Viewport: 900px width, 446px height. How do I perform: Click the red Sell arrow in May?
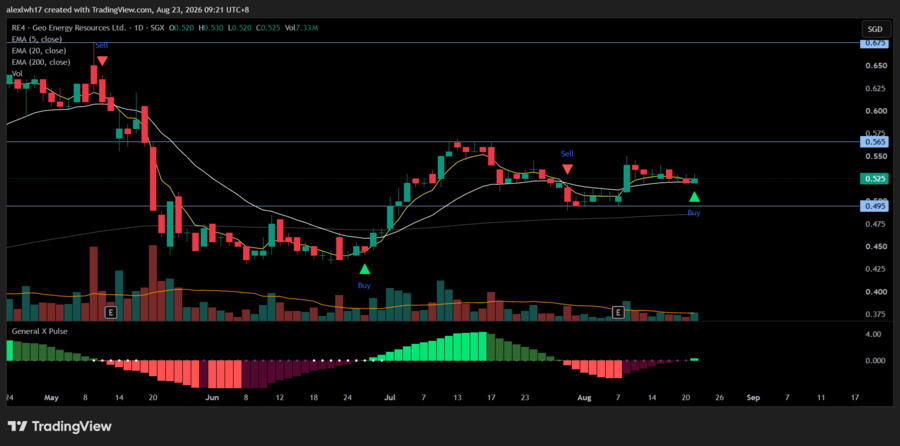coord(102,60)
